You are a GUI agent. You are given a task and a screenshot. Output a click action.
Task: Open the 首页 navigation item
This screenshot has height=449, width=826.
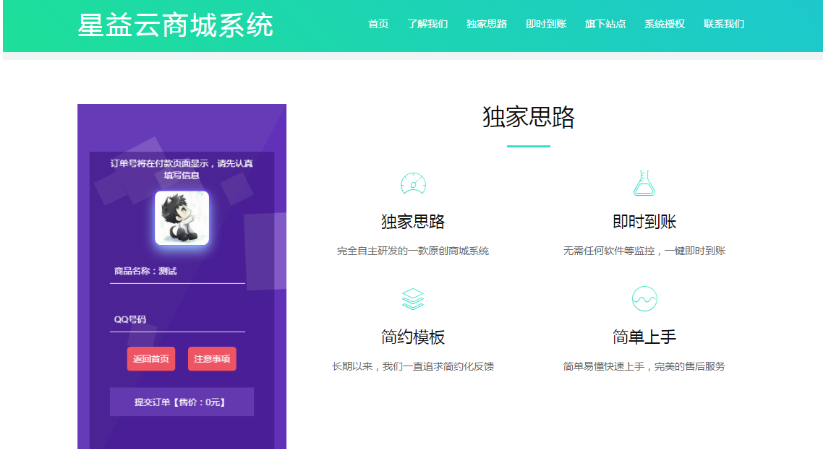(x=378, y=24)
